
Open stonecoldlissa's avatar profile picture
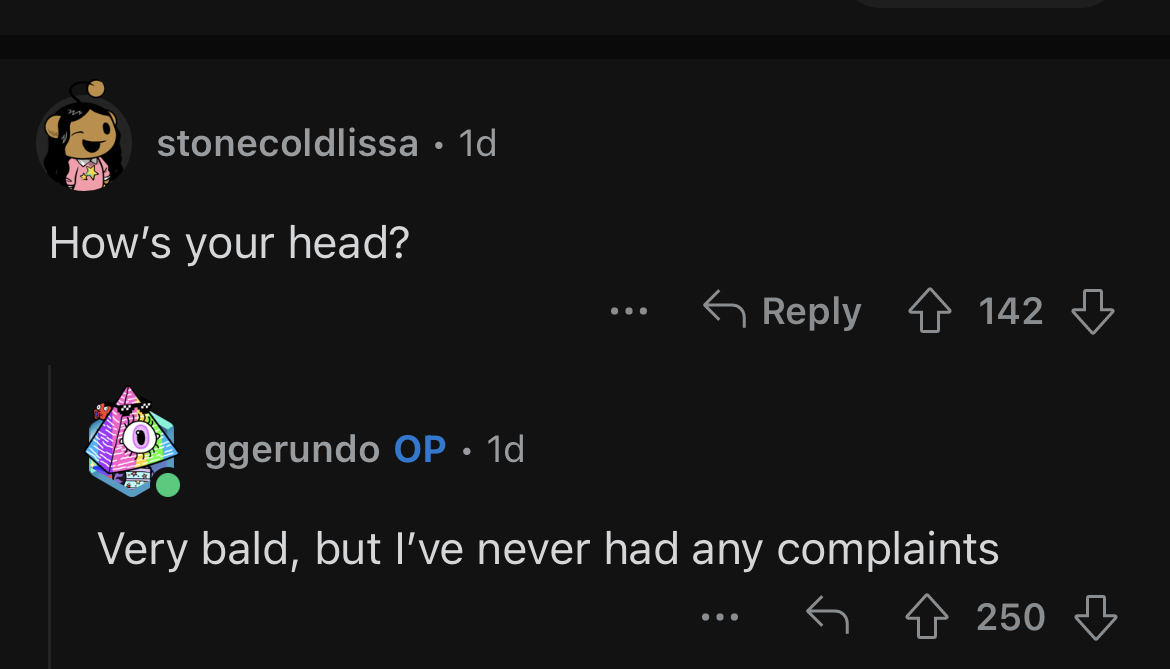tap(84, 140)
